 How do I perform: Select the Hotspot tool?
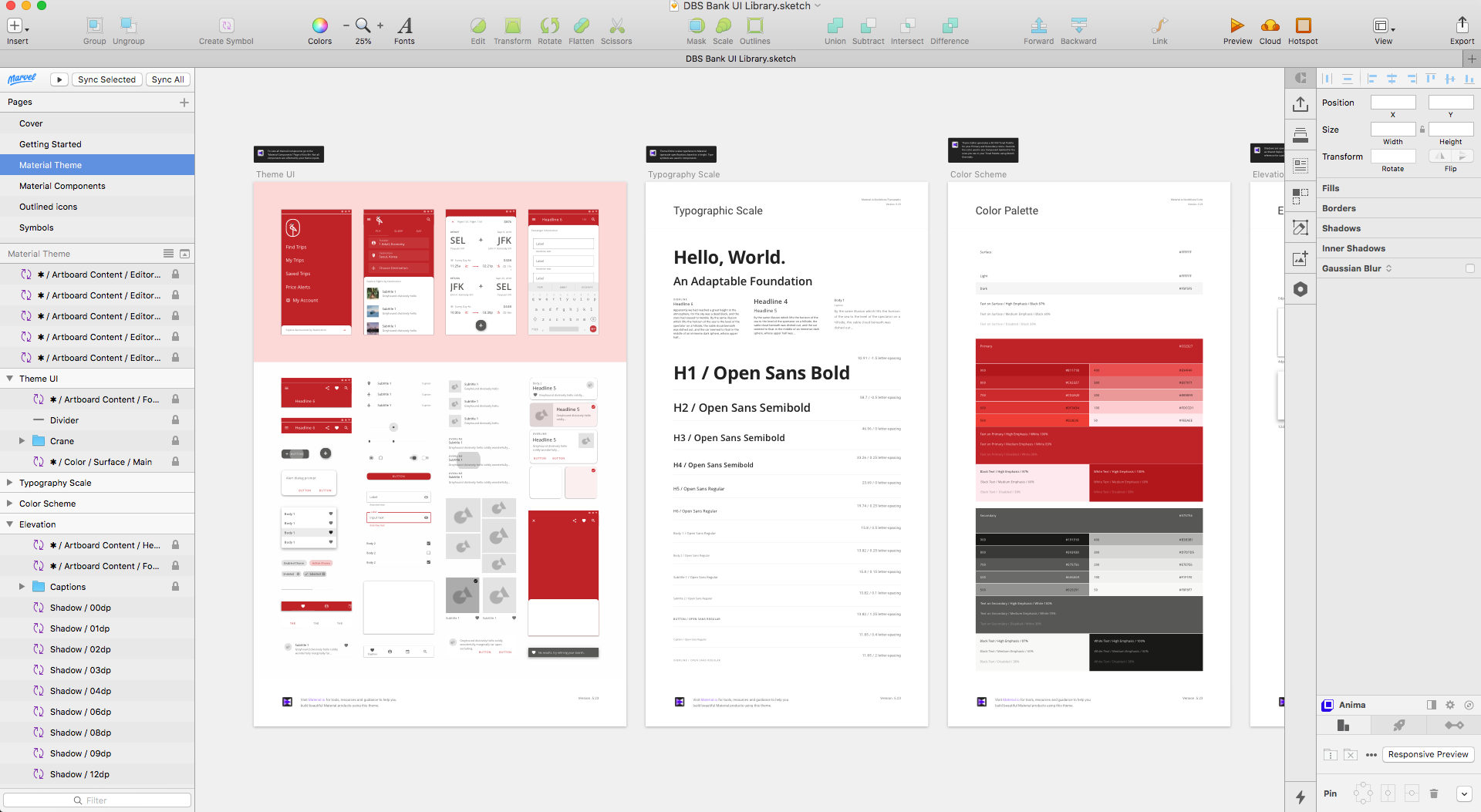pos(1303,26)
